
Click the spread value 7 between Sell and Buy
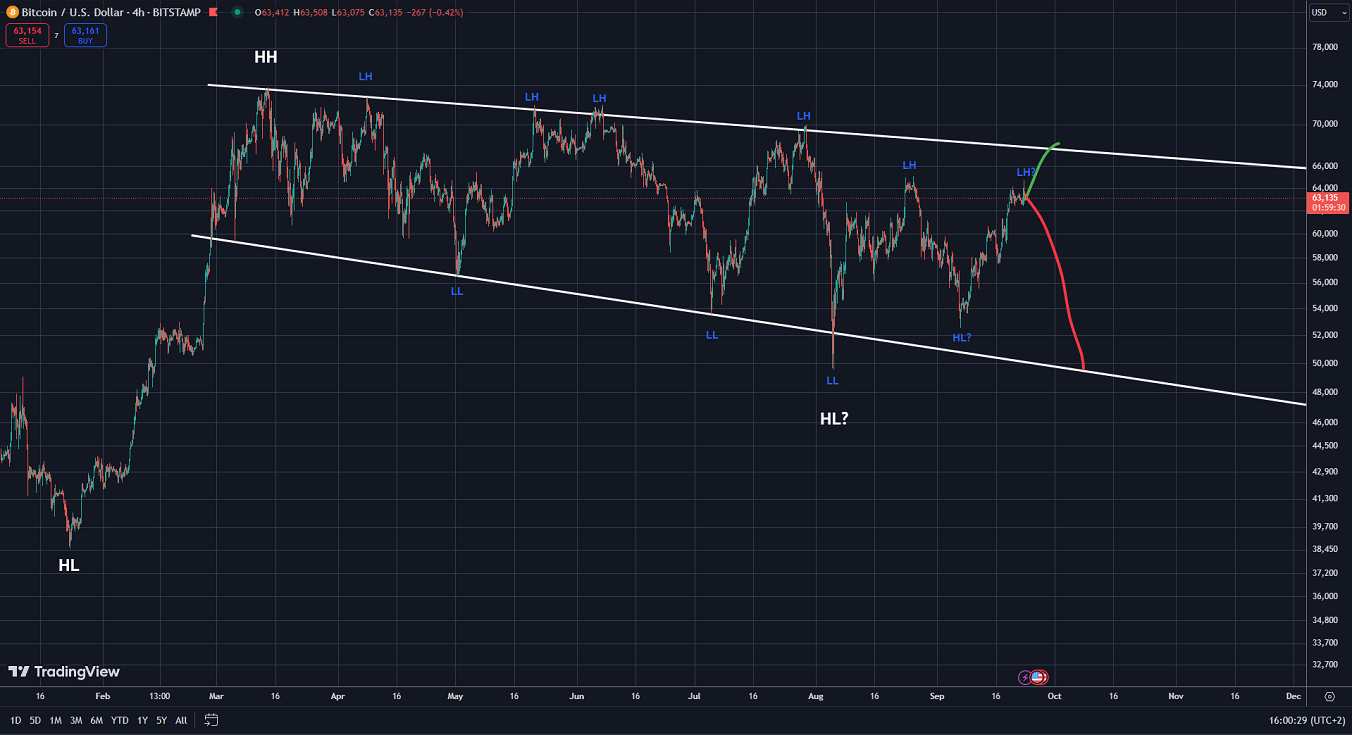pos(56,35)
